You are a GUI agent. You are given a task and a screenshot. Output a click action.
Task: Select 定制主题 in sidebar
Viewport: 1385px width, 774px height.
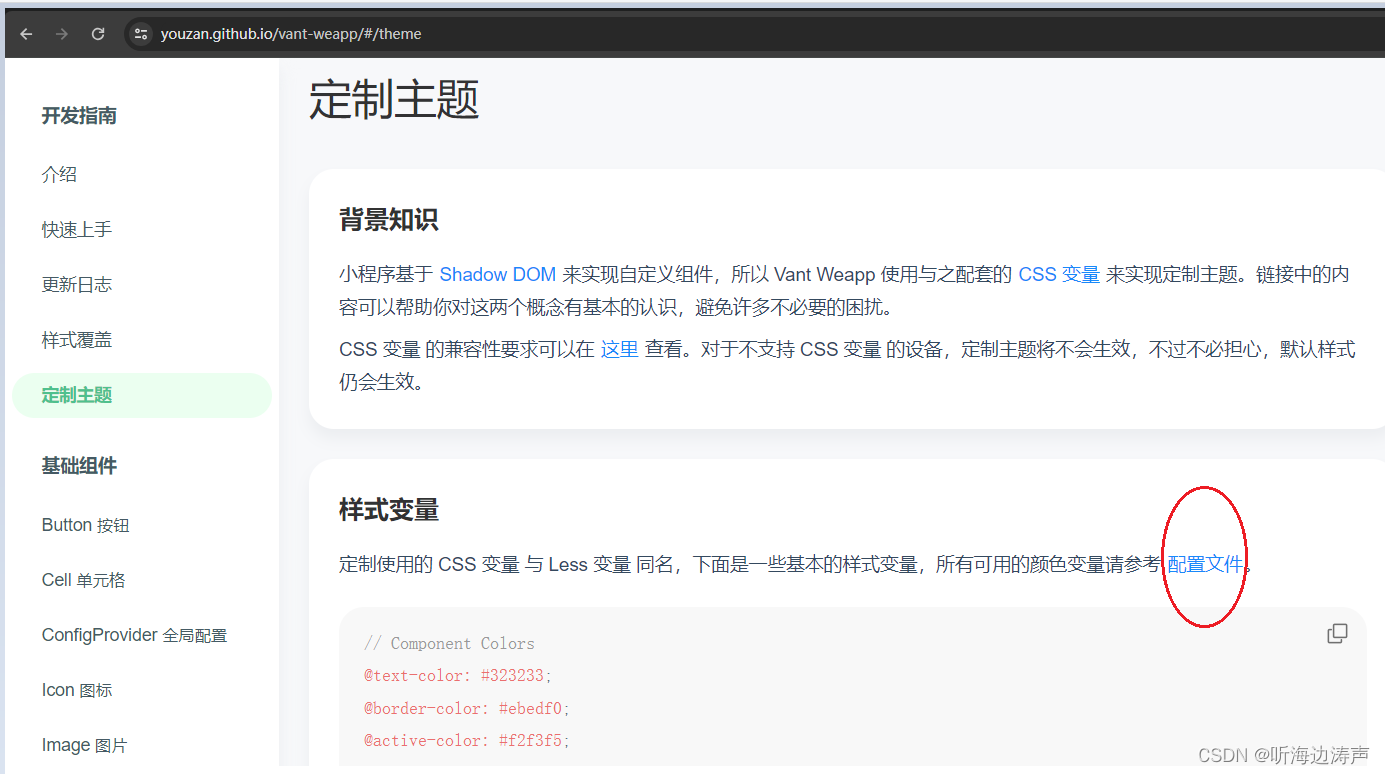pos(142,395)
